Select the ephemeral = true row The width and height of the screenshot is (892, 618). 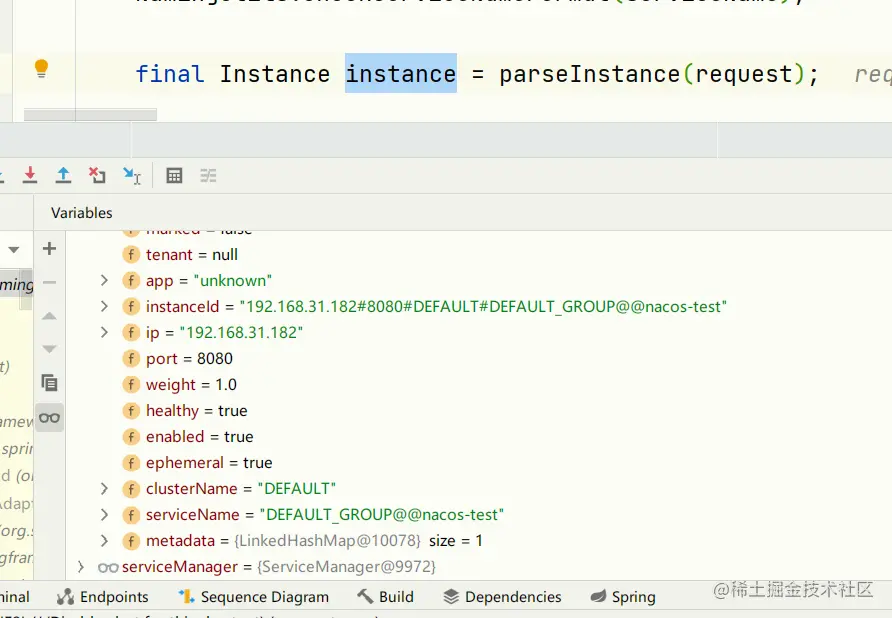pos(478,463)
